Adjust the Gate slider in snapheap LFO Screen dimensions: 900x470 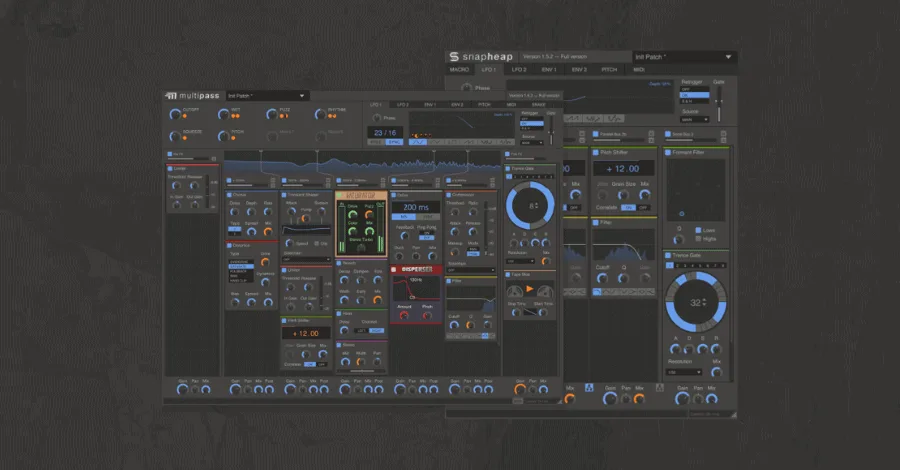(718, 104)
